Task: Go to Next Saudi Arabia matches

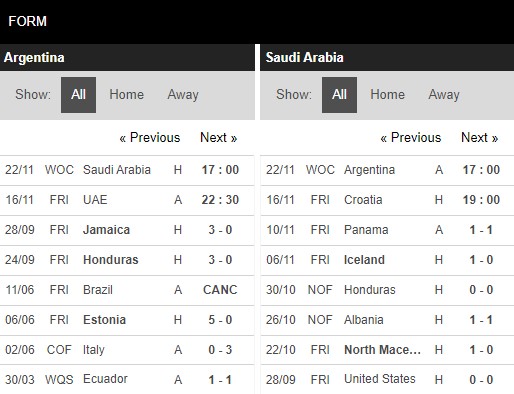Action: tap(480, 137)
